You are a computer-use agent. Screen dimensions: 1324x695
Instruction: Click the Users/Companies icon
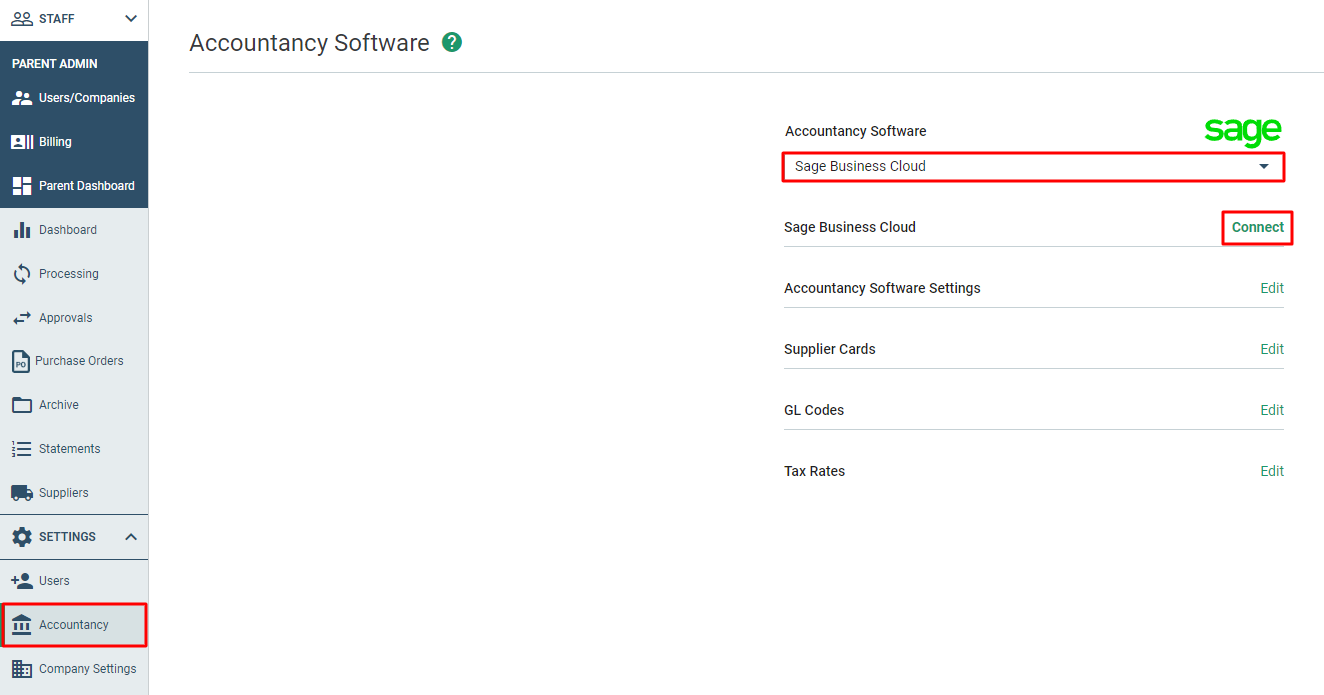[22, 98]
